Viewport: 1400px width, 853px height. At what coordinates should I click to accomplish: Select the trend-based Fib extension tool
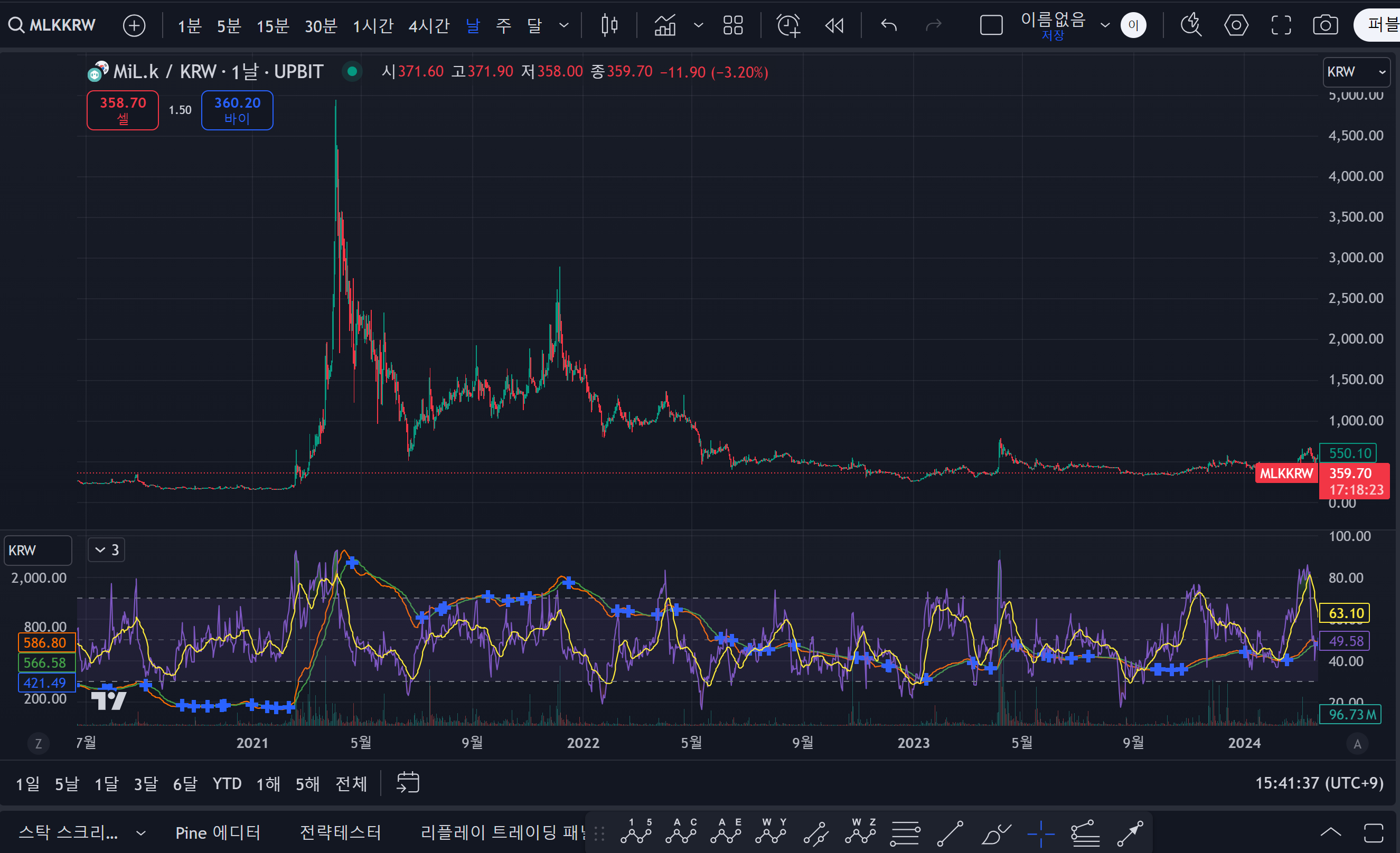[x=1085, y=833]
